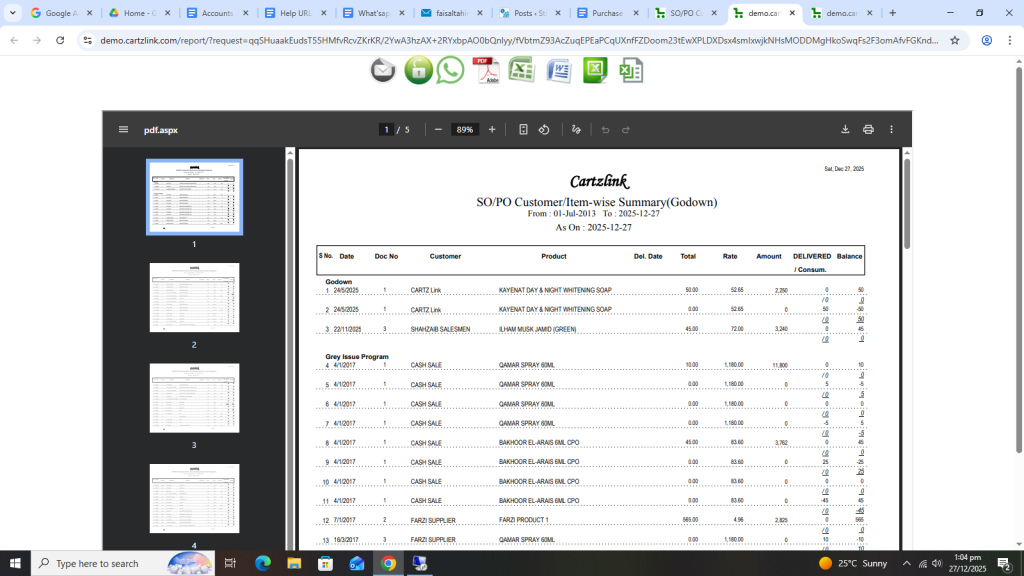Export report as Adobe PDF icon
Viewport: 1024px width, 576px height.
click(486, 70)
